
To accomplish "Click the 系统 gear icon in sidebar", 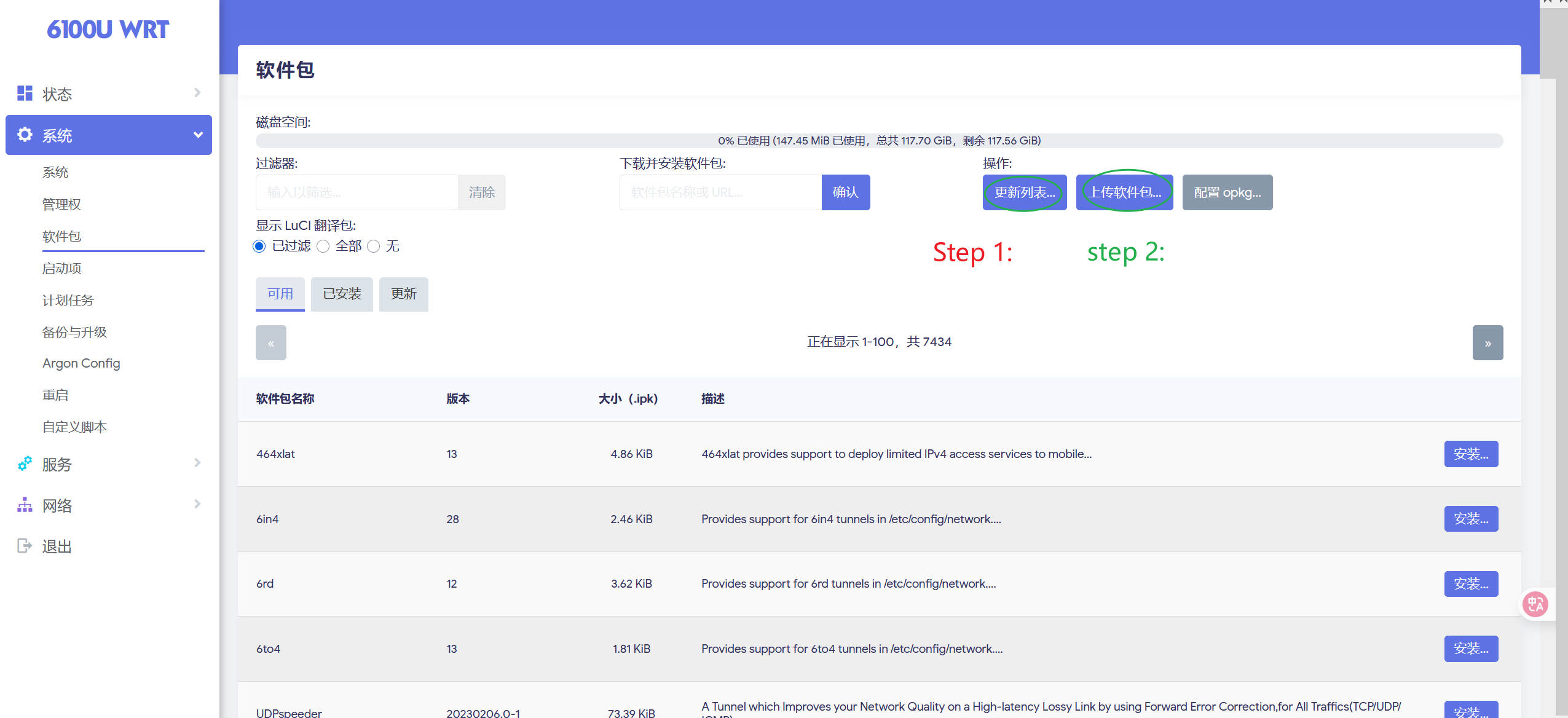I will pos(25,135).
